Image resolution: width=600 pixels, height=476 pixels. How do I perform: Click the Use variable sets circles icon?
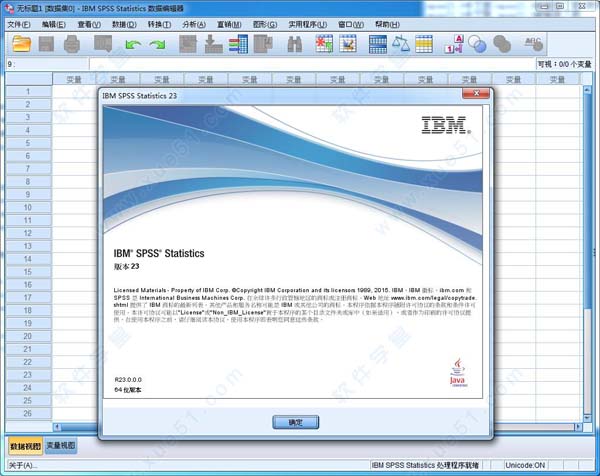[x=477, y=44]
